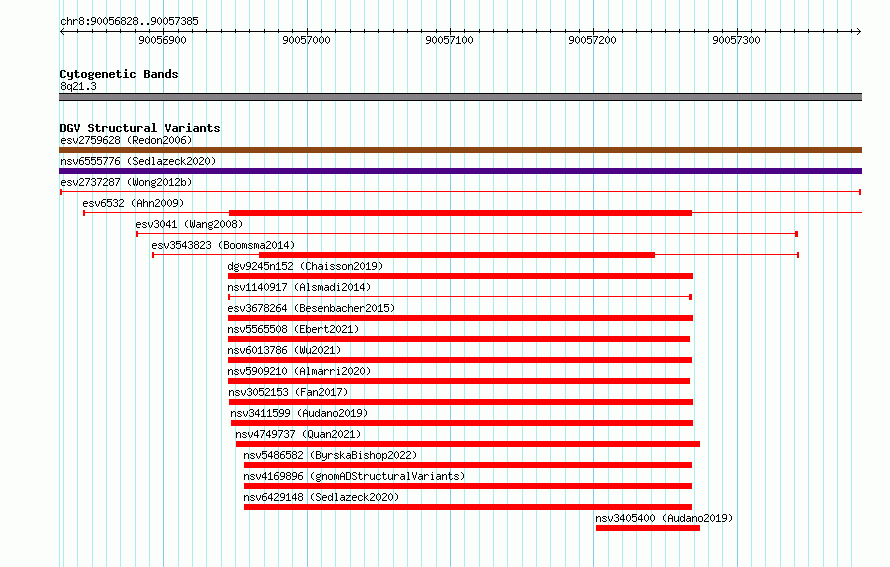Open the nsv3405400 (Audano2019) label

[664, 518]
